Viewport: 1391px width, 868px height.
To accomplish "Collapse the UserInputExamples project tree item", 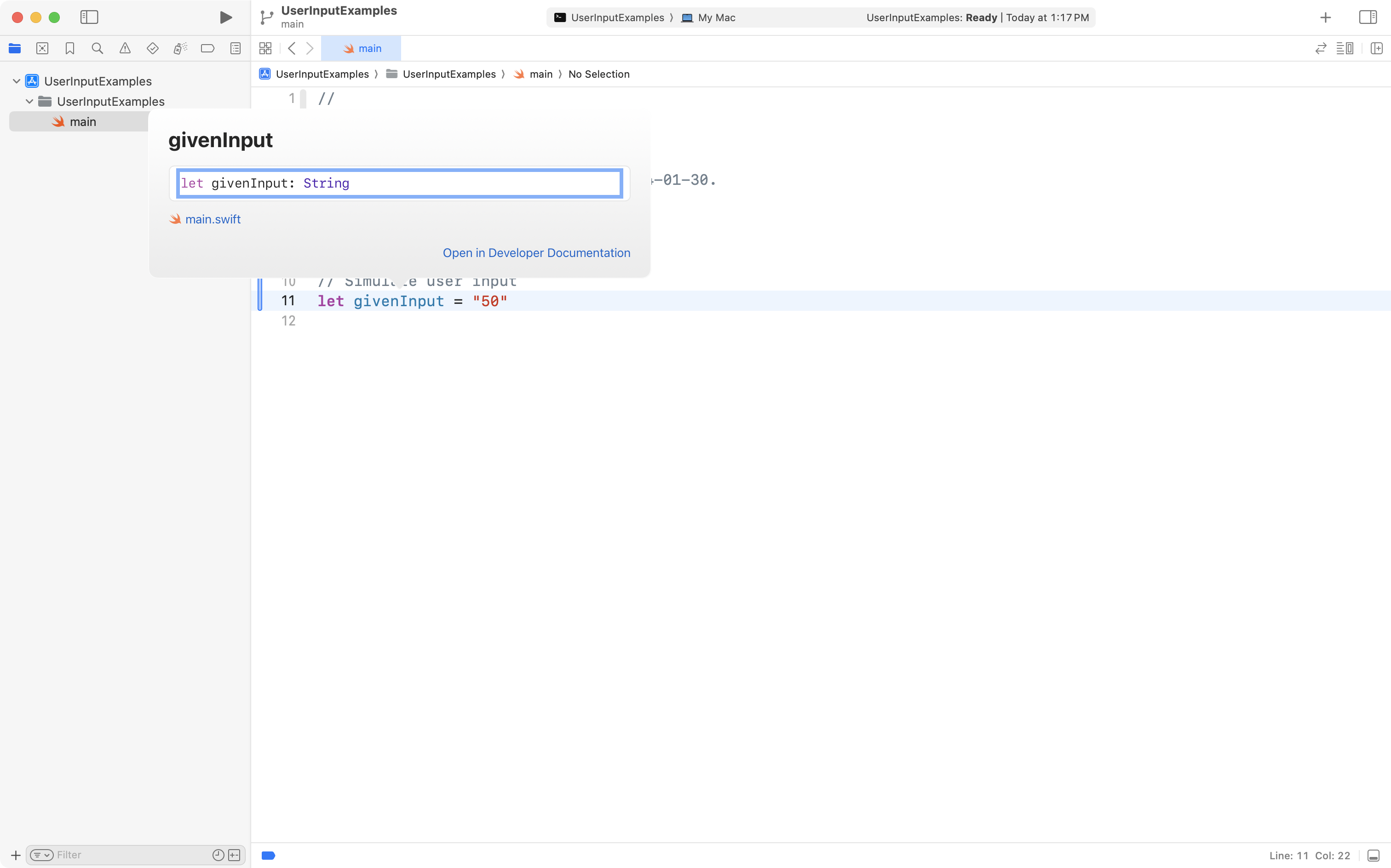I will [x=16, y=80].
